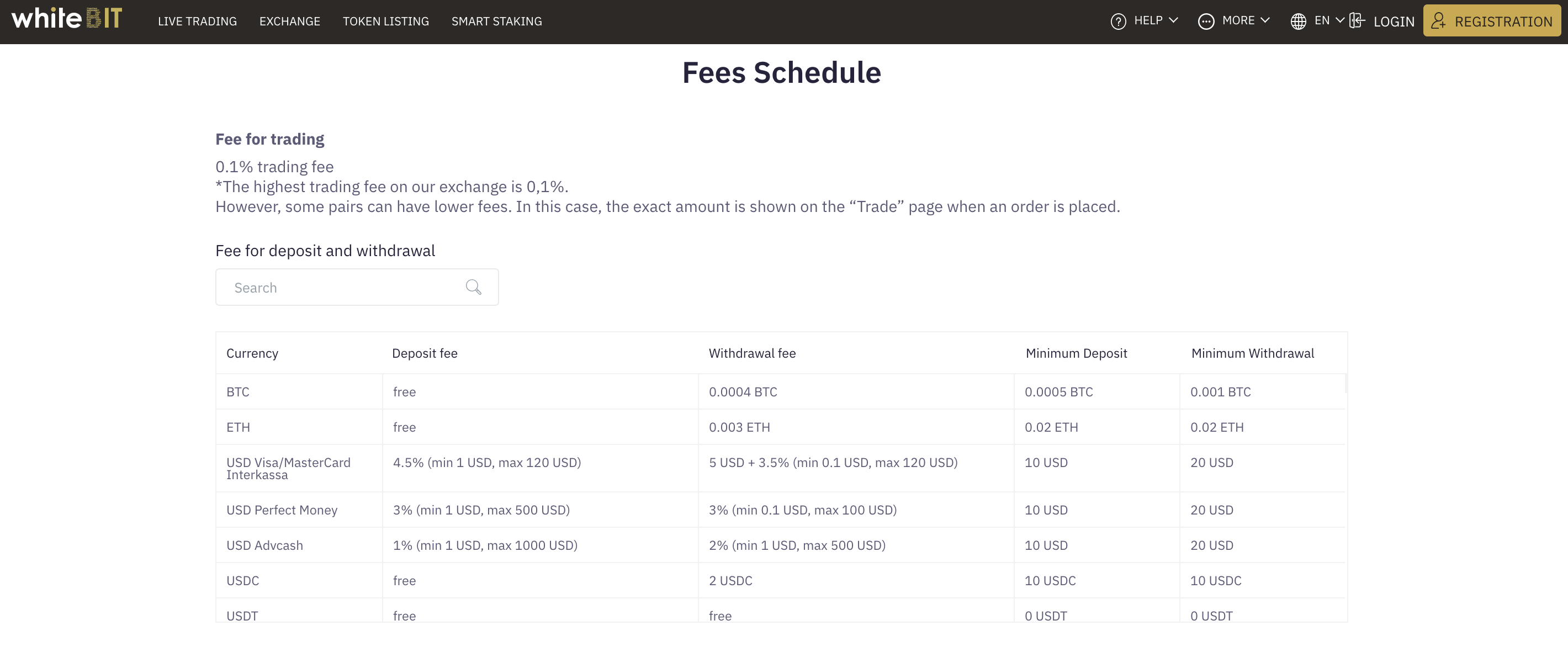Click the SMART STAKING menu item
Viewport: 1568px width, 647px height.
coord(496,21)
